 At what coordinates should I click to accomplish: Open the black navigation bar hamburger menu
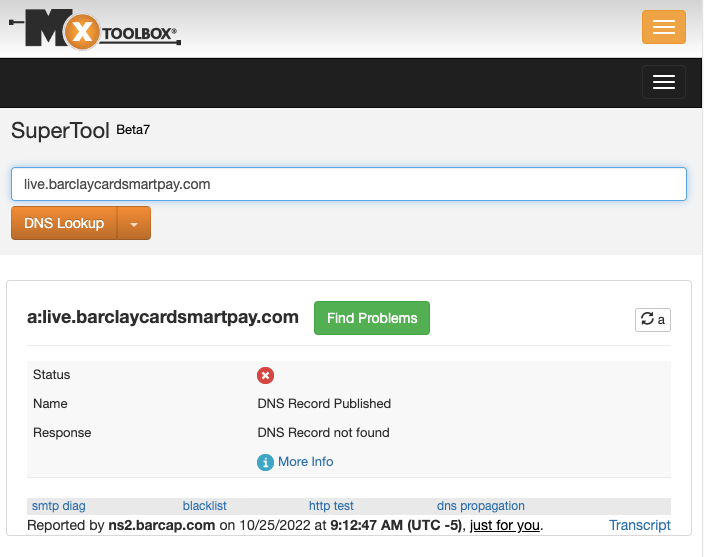(x=664, y=82)
